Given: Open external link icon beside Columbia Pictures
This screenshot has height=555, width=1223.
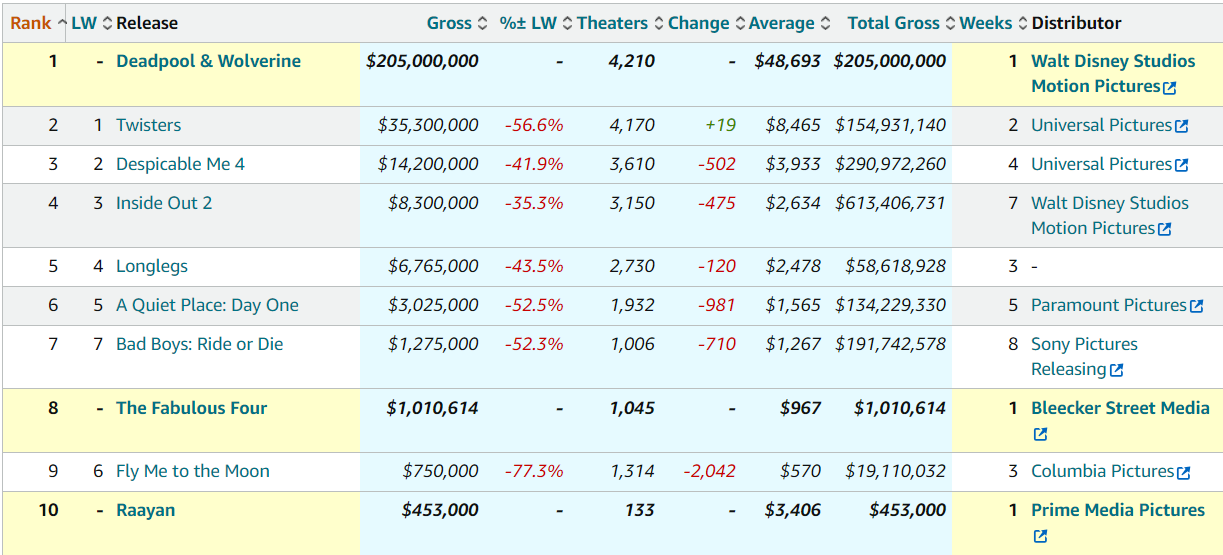Looking at the screenshot, I should click(x=1183, y=472).
